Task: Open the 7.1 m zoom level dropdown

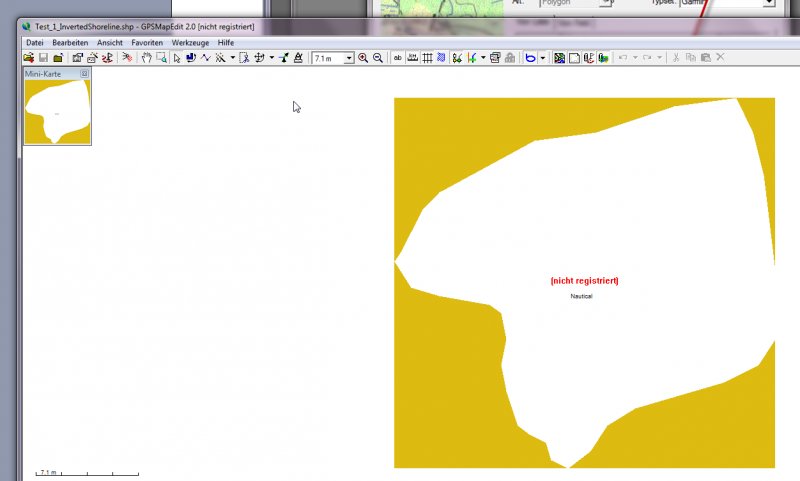Action: pyautogui.click(x=349, y=59)
